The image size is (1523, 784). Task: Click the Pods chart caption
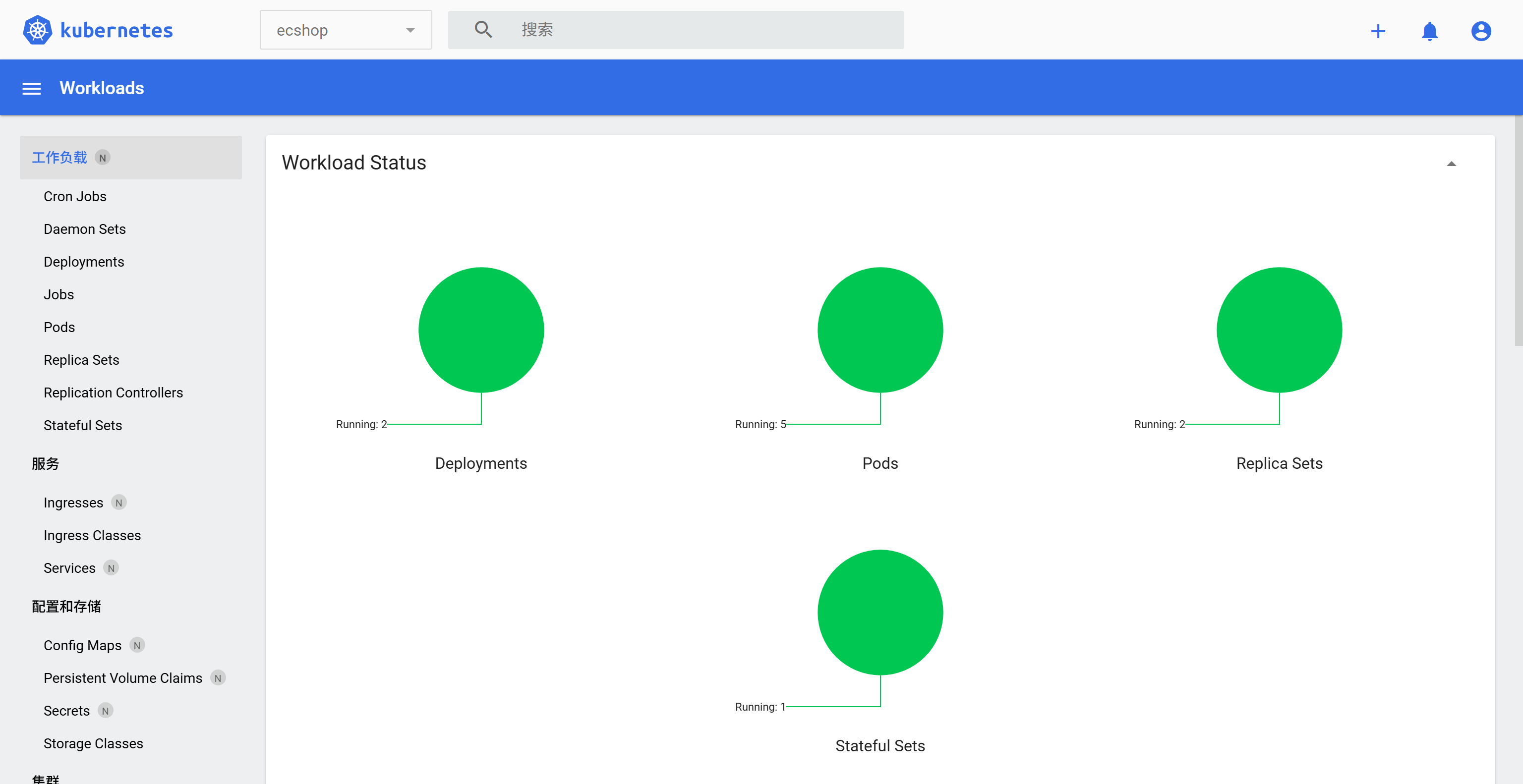point(880,463)
